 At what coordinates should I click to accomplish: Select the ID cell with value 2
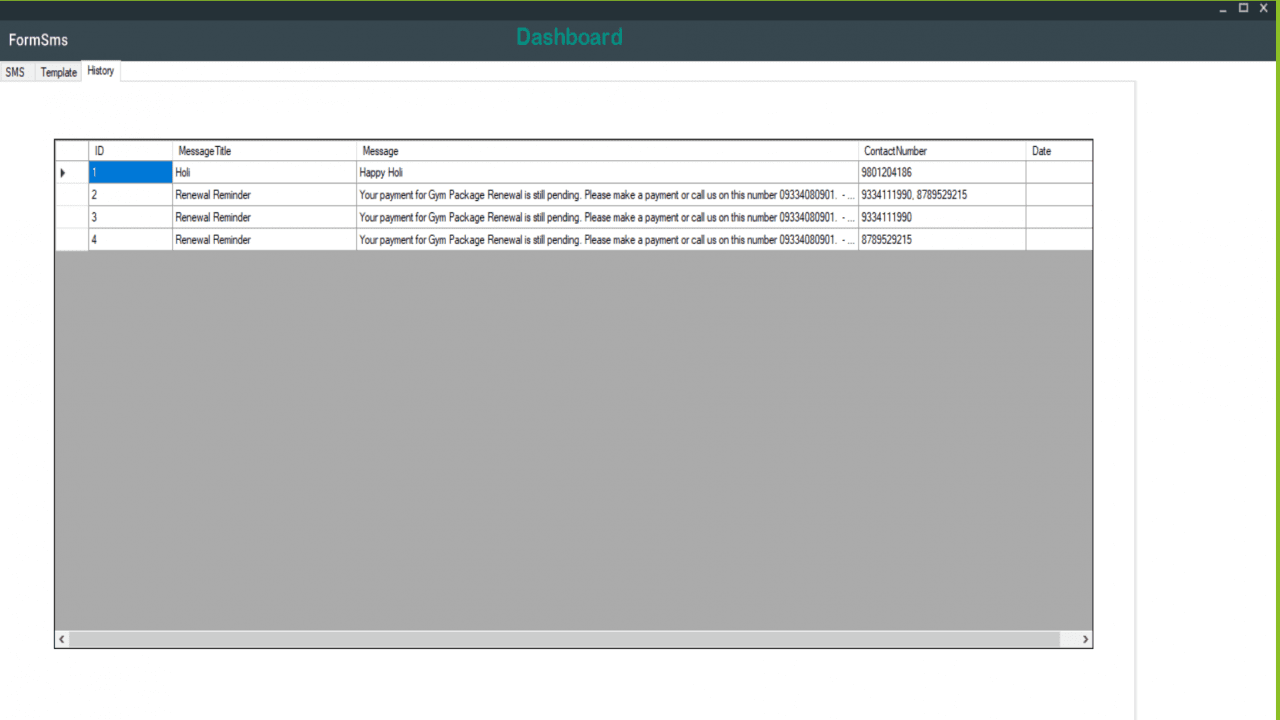tap(130, 195)
